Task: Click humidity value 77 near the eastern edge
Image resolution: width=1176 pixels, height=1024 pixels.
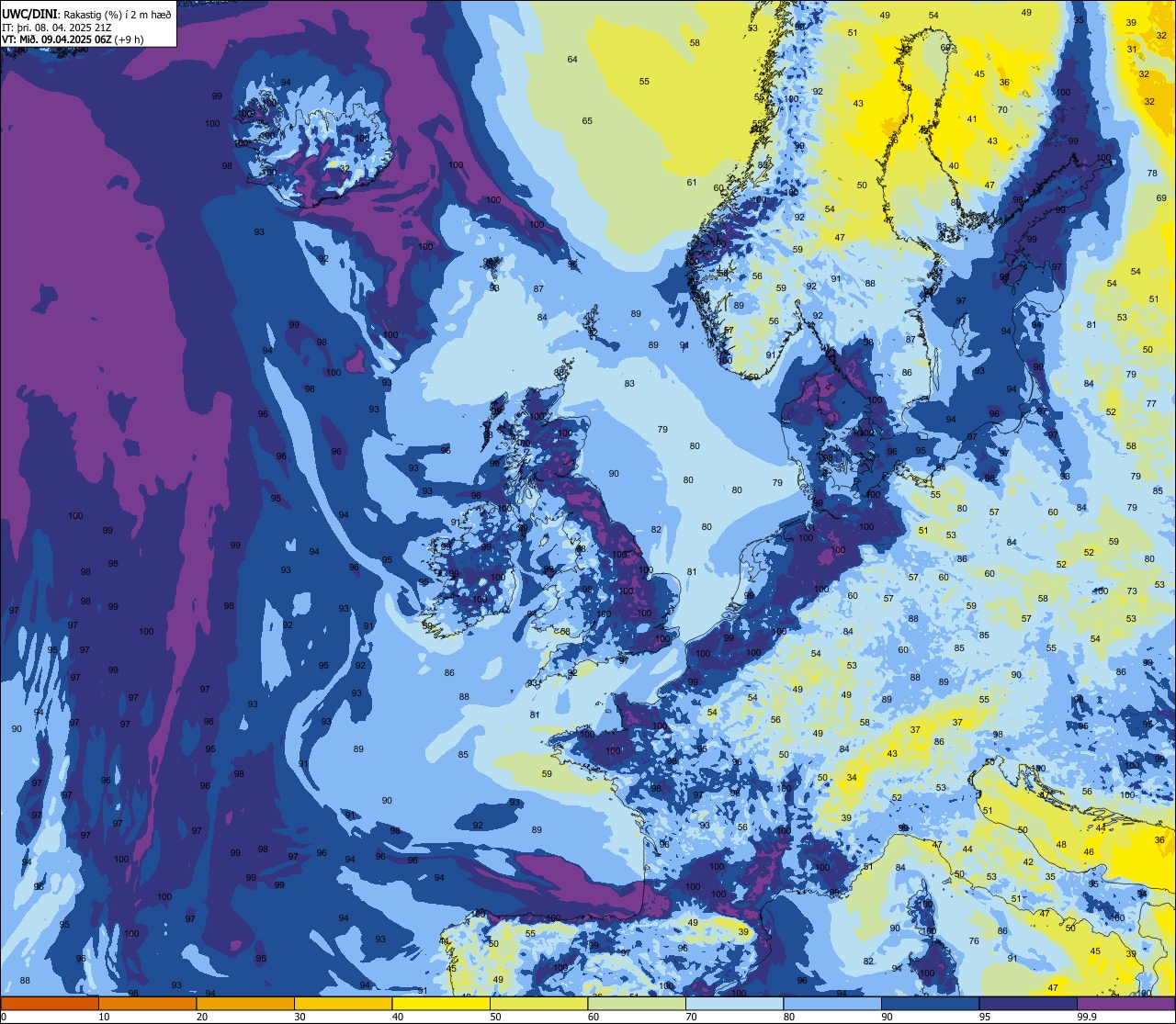Action: pos(1151,404)
